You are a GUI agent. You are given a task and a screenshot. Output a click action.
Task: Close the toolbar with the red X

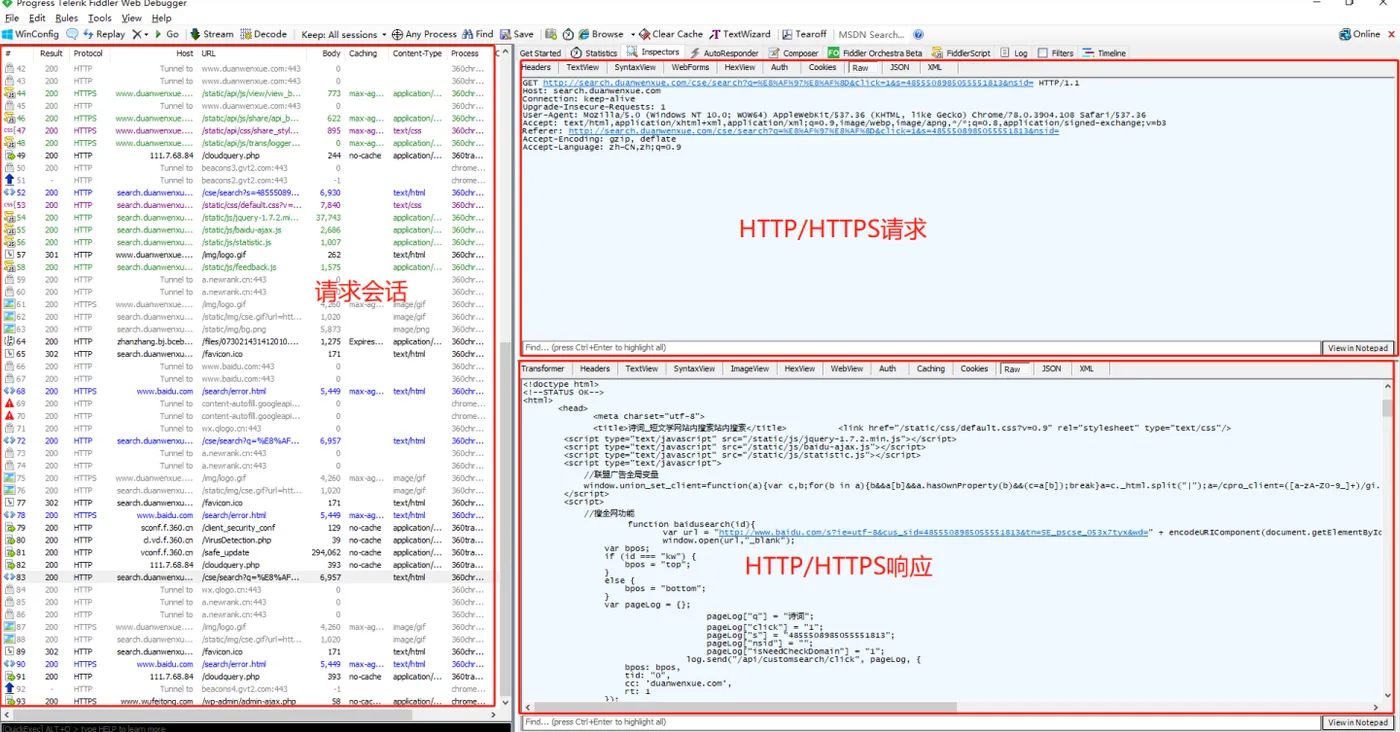[1390, 34]
